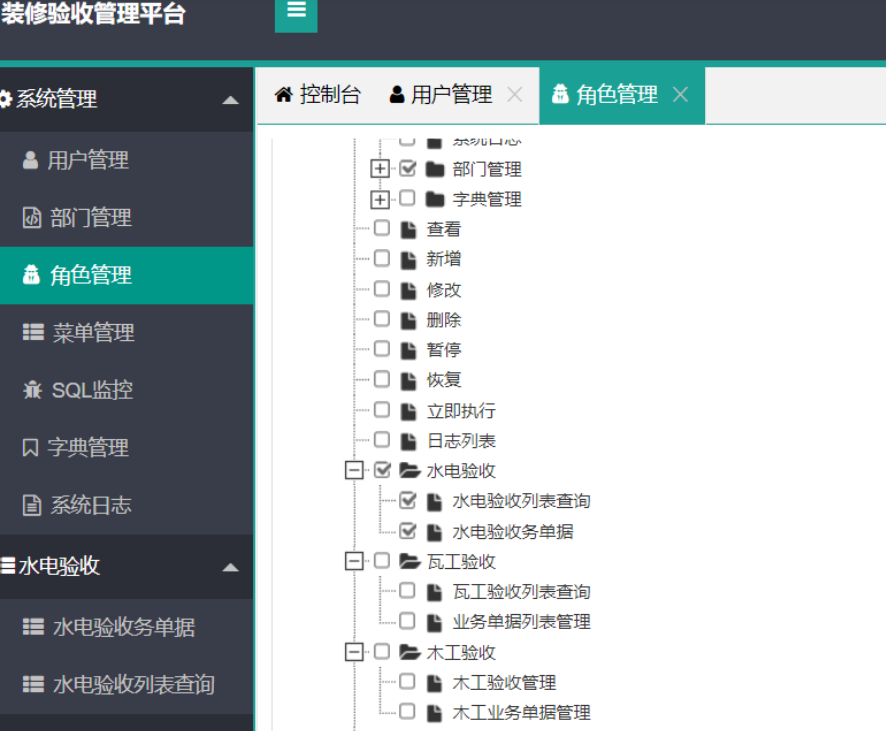The image size is (886, 731).
Task: Click the bookmark icon beside 字典管理 in sidebar
Action: tap(30, 447)
